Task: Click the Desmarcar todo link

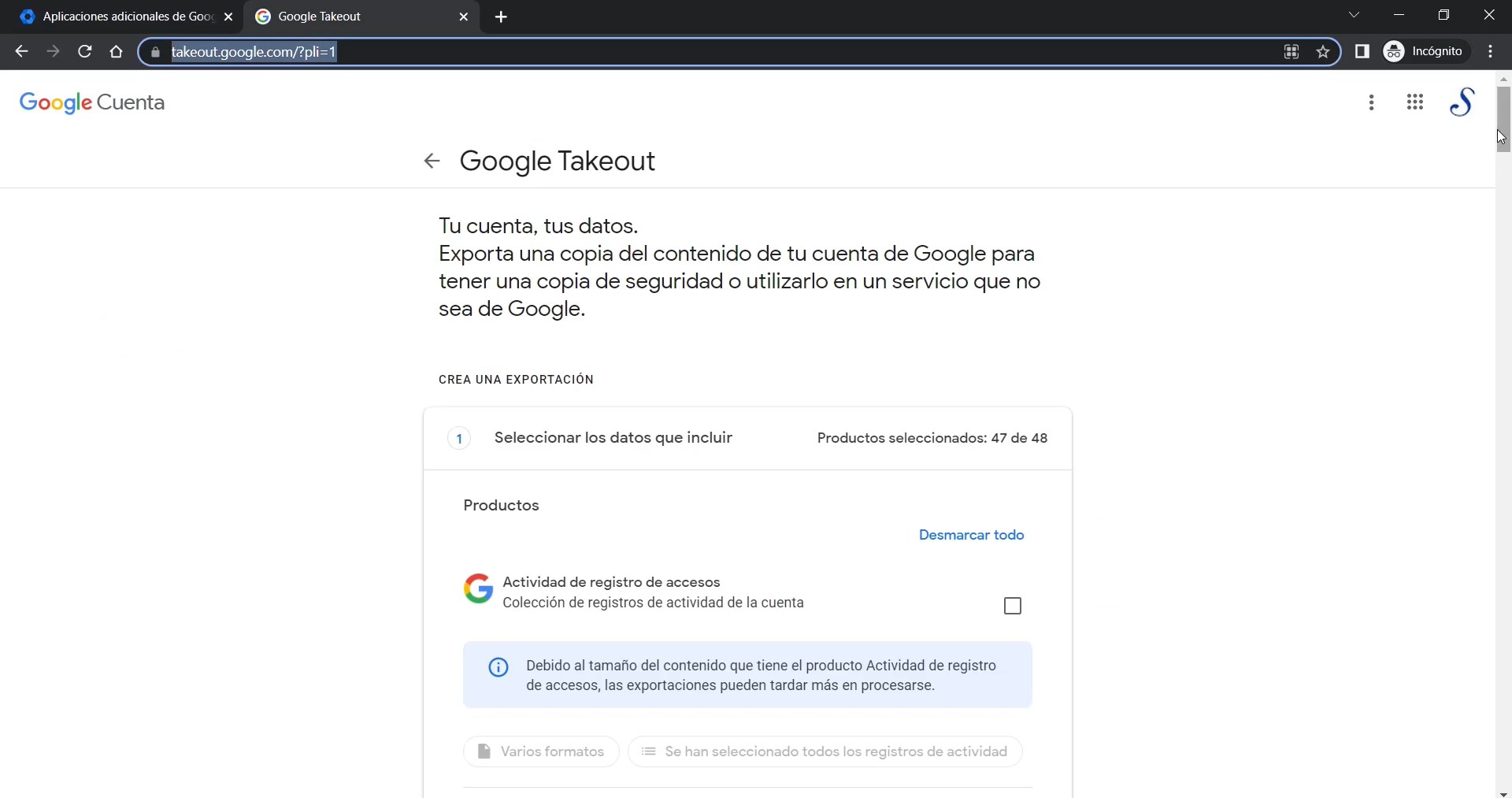Action: pos(971,536)
